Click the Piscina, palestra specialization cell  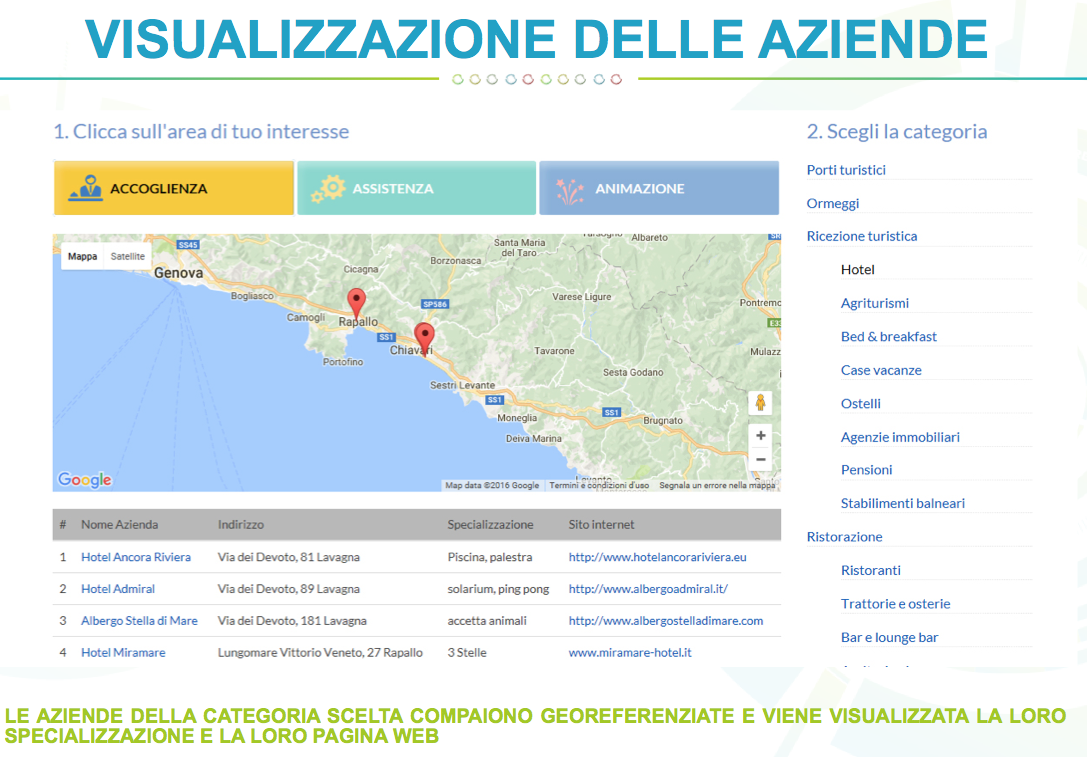[x=489, y=557]
